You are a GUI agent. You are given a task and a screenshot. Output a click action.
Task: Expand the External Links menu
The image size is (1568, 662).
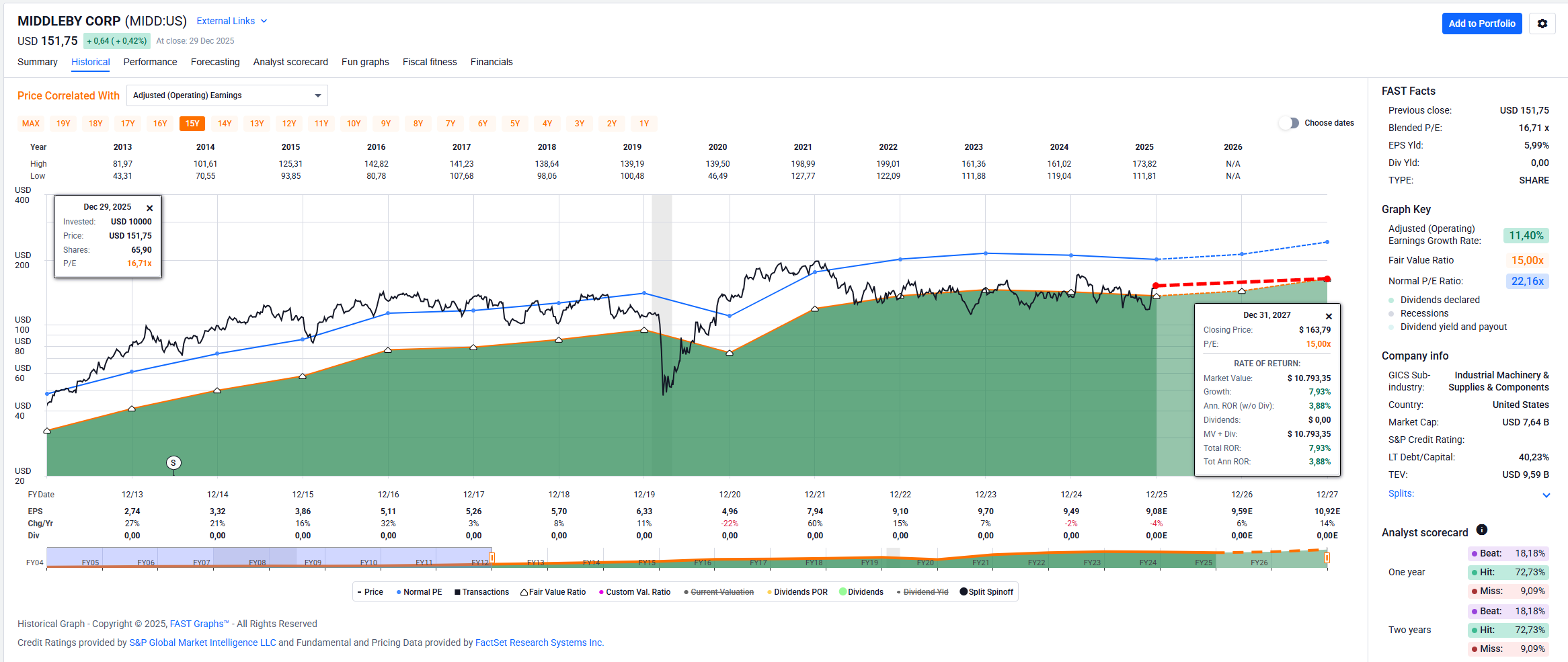tap(232, 21)
